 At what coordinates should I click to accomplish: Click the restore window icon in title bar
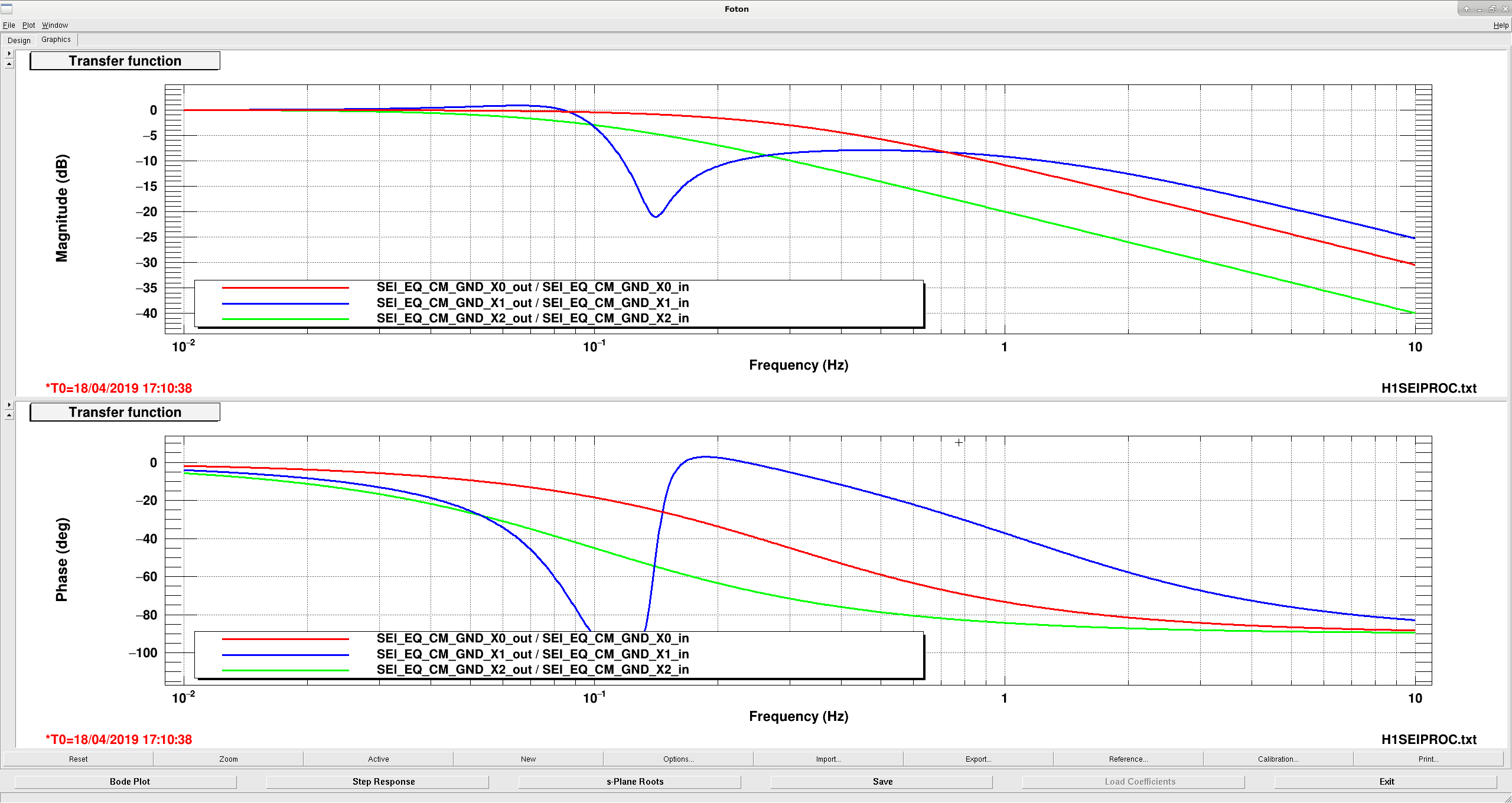pos(1492,9)
